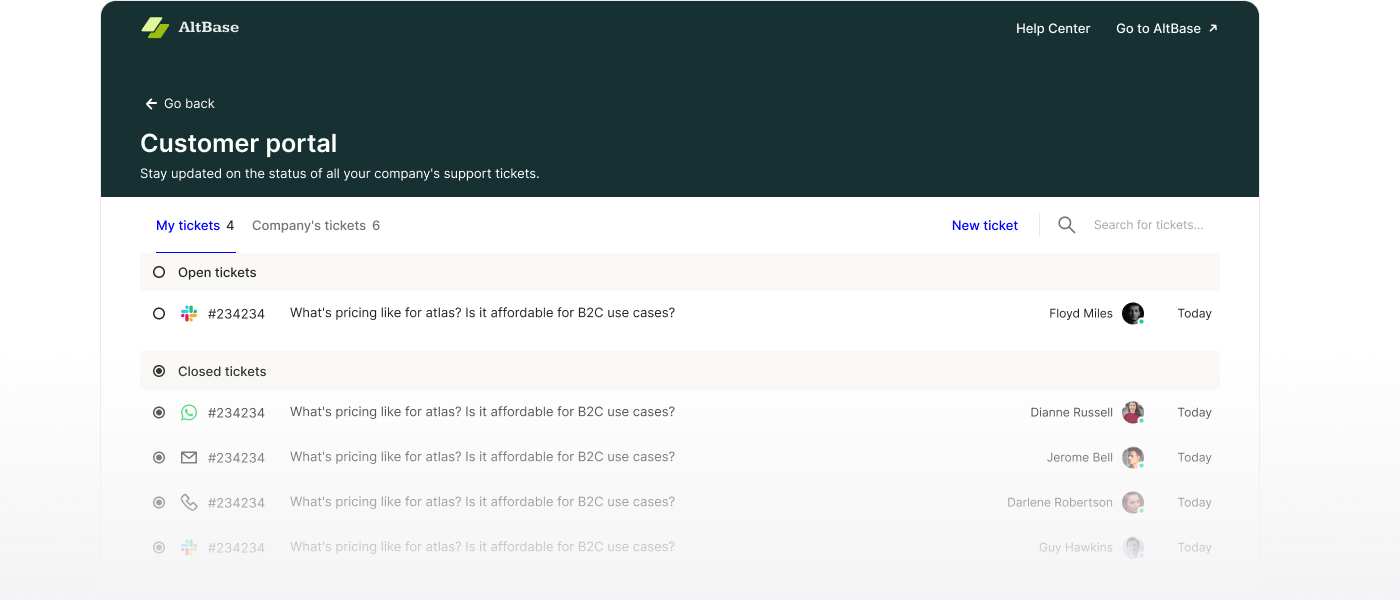Click Guy Hawkins' avatar
The width and height of the screenshot is (1400, 600).
[1133, 547]
